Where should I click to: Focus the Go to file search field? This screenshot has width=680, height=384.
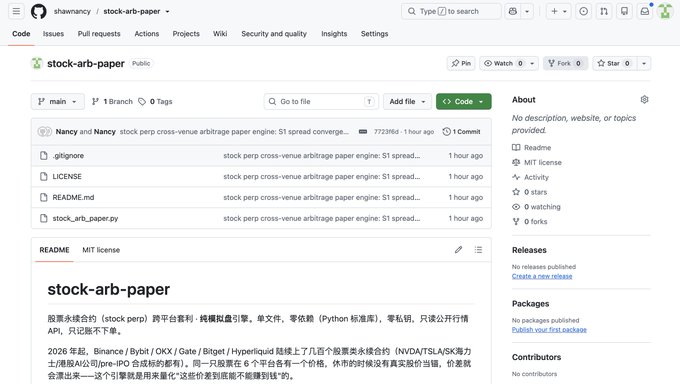(321, 102)
